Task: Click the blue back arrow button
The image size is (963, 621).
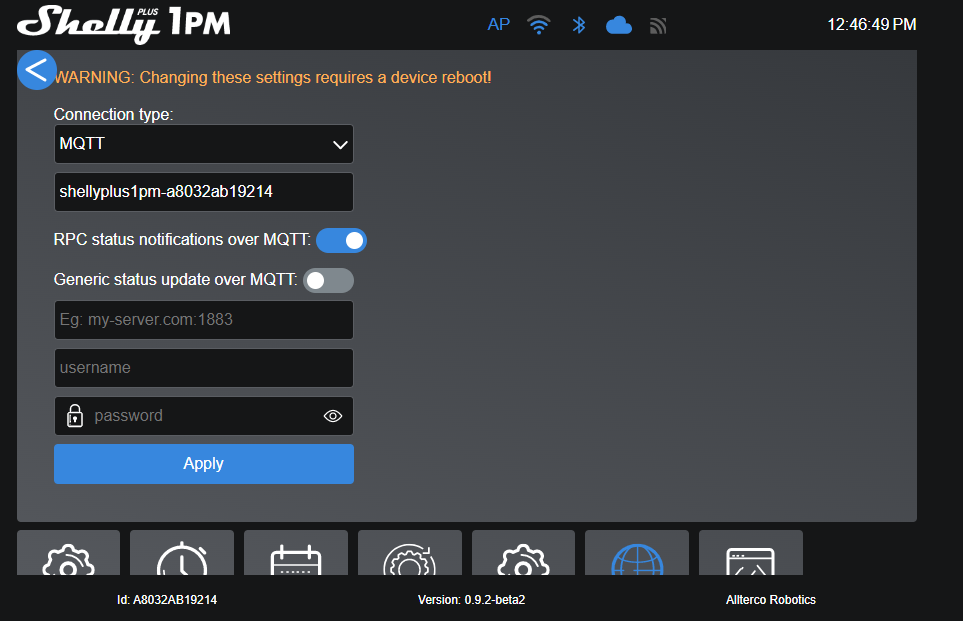Action: tap(37, 70)
